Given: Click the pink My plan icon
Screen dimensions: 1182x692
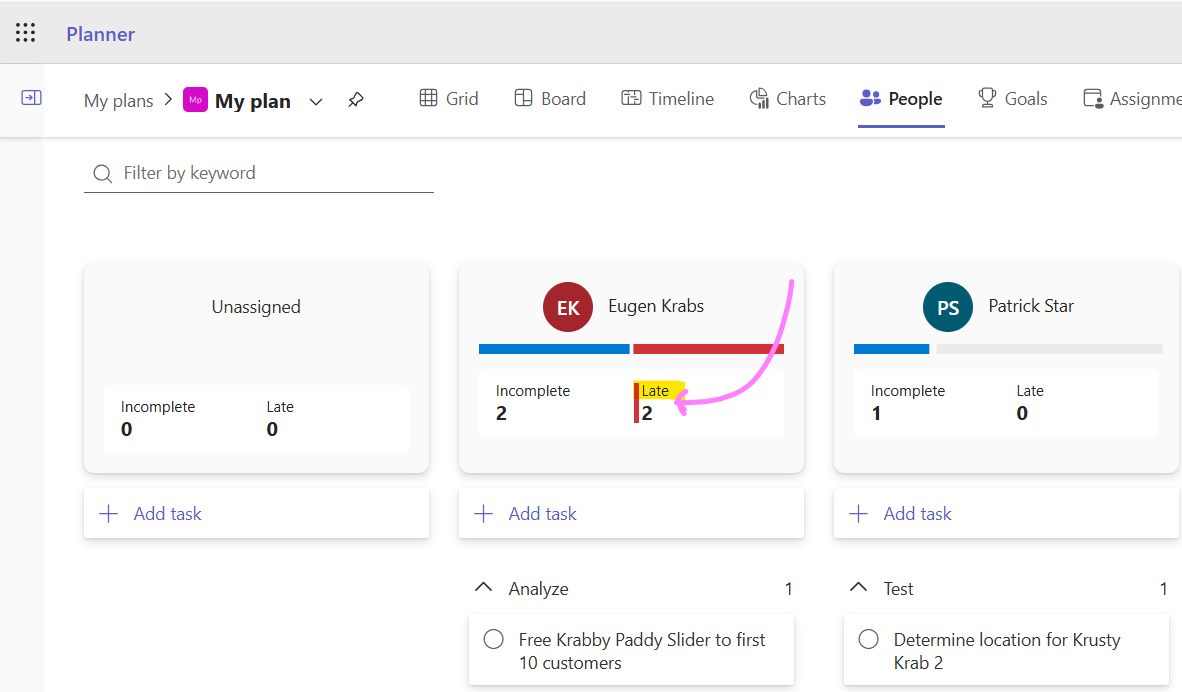Looking at the screenshot, I should [195, 100].
